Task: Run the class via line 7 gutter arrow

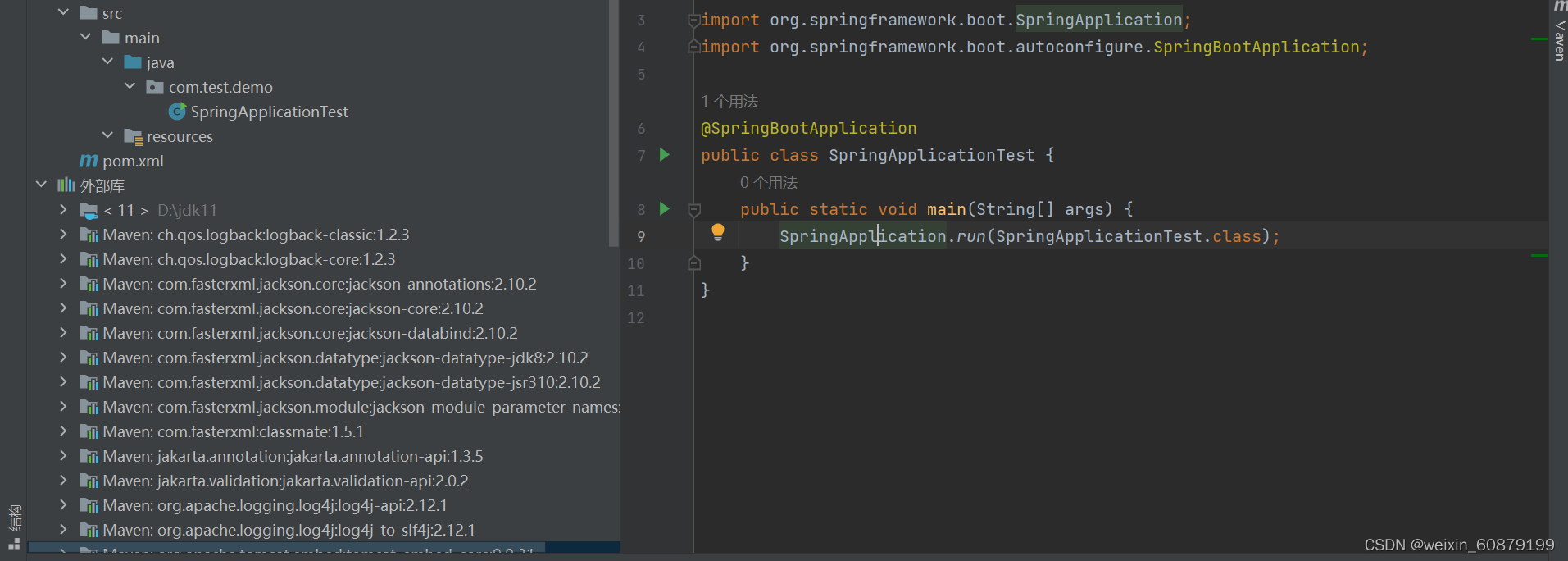Action: tap(665, 154)
